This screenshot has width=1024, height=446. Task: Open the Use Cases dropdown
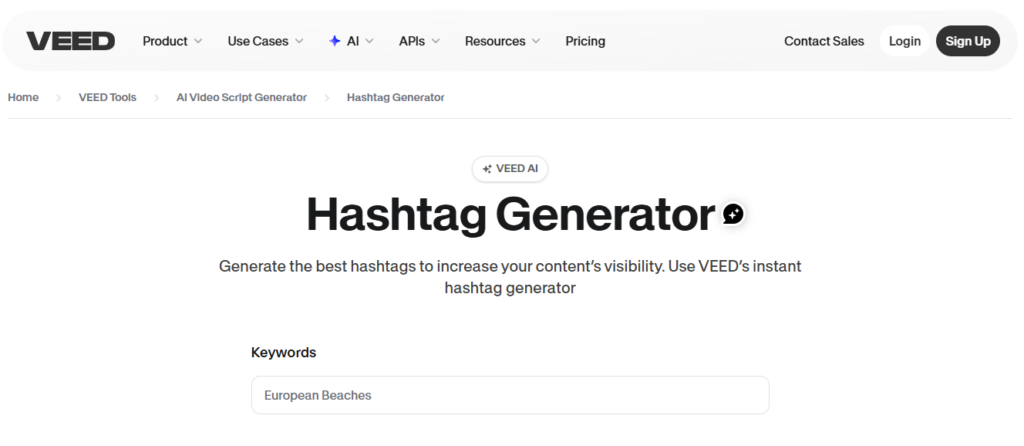tap(264, 41)
